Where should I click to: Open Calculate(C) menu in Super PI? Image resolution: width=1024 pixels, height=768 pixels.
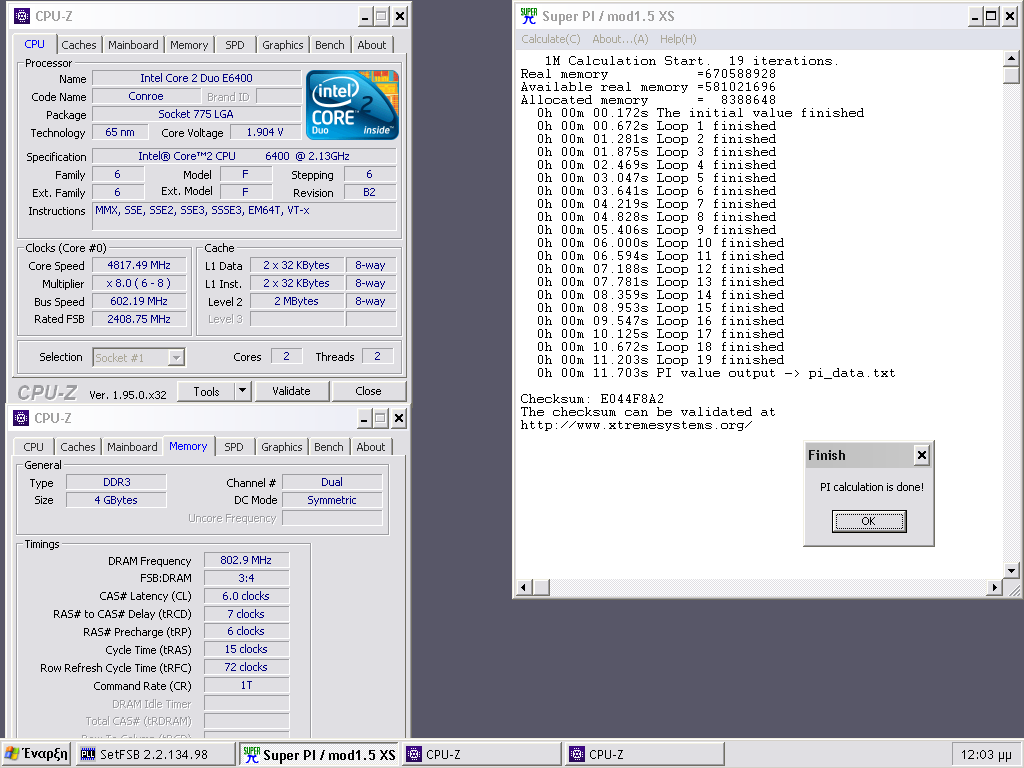pyautogui.click(x=551, y=39)
